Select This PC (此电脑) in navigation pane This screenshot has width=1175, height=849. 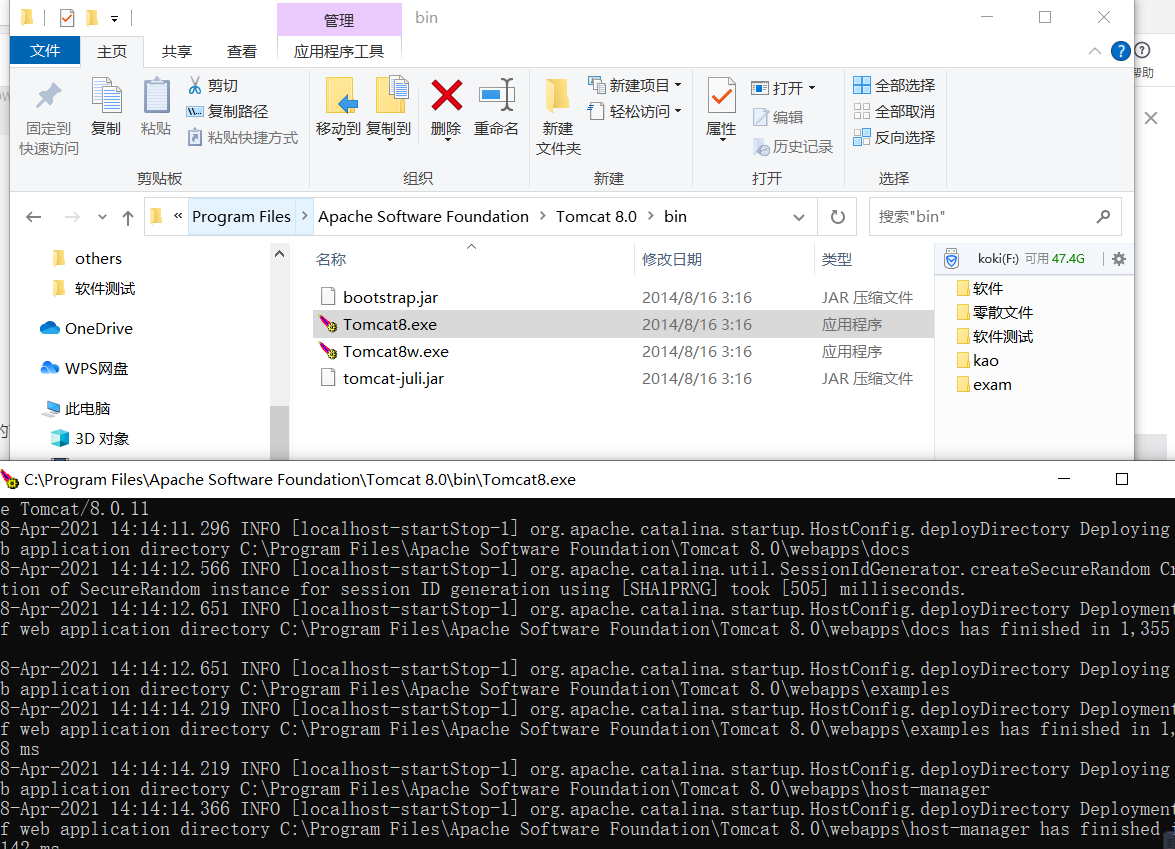click(x=76, y=408)
